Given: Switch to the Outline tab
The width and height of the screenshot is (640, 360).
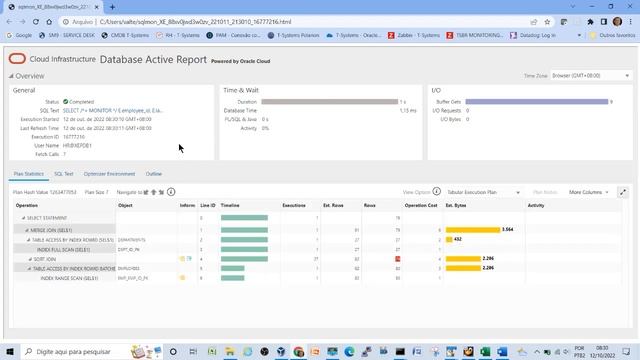Looking at the screenshot, I should (154, 174).
